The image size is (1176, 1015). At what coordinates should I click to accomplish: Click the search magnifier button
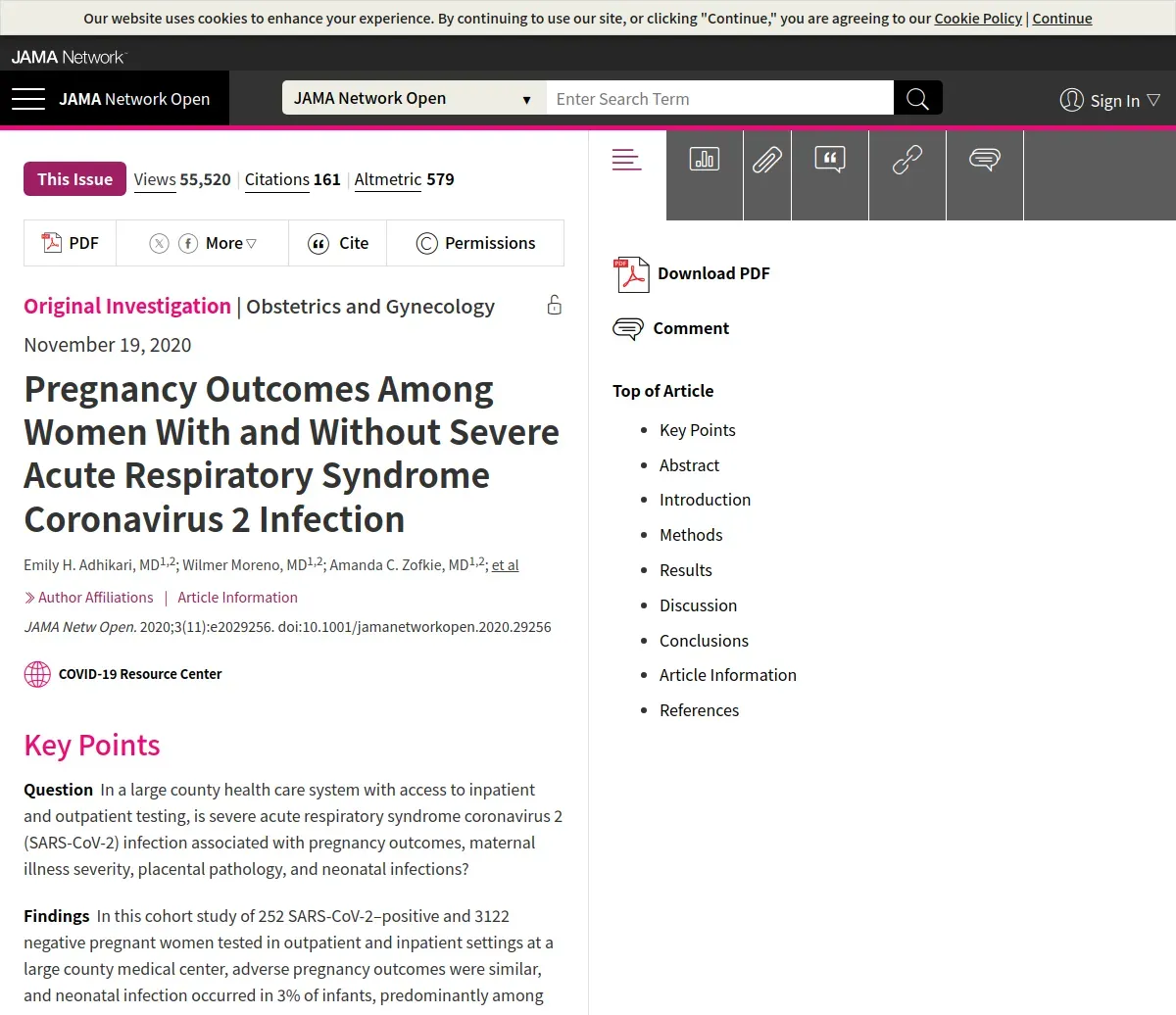click(x=917, y=98)
